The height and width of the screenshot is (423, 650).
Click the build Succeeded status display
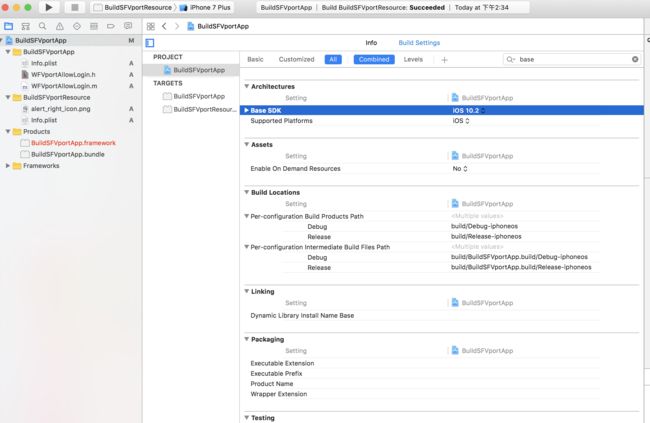[x=393, y=7]
